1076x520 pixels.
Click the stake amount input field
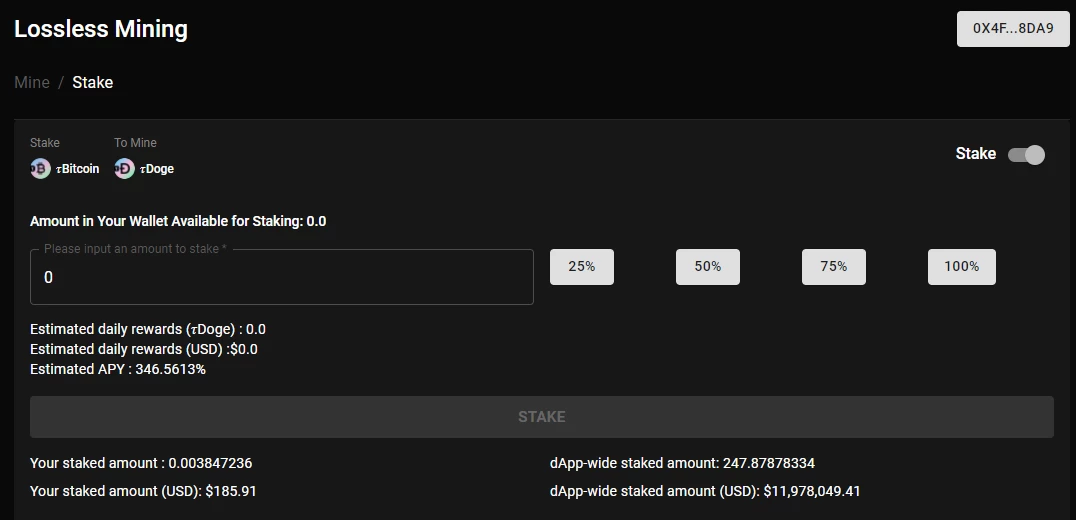(281, 277)
